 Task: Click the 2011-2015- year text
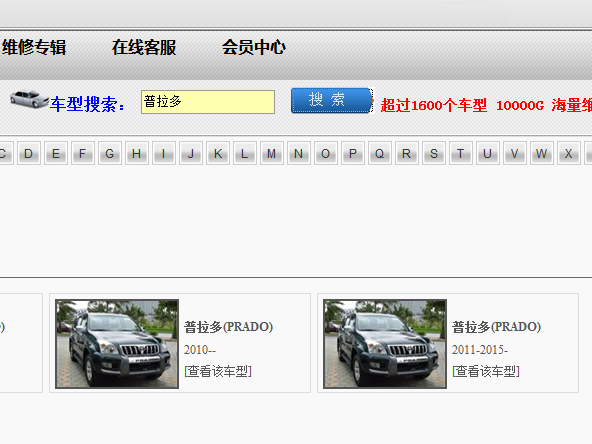[480, 350]
